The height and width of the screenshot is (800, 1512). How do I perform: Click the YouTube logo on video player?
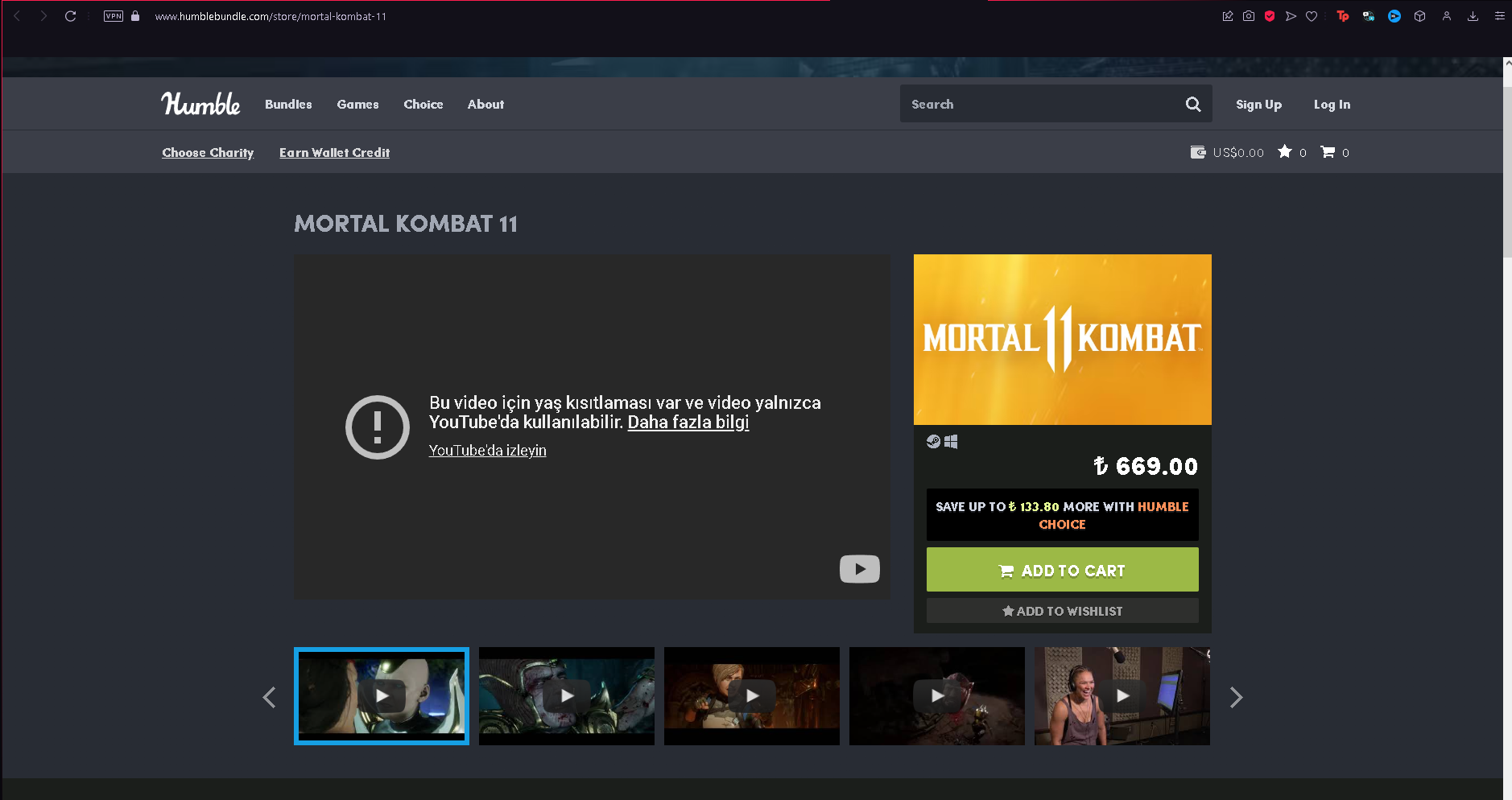[x=860, y=569]
